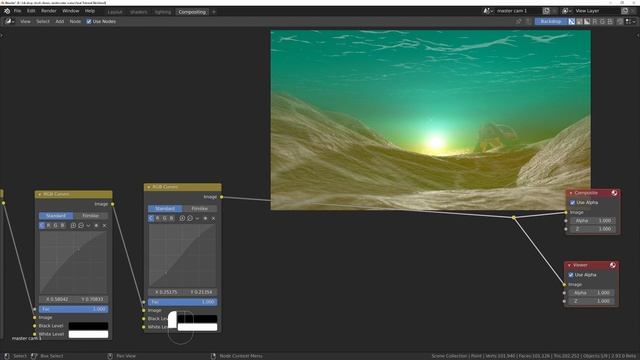640x360 pixels.
Task: Open the Node menu in editor header
Action: click(x=75, y=21)
